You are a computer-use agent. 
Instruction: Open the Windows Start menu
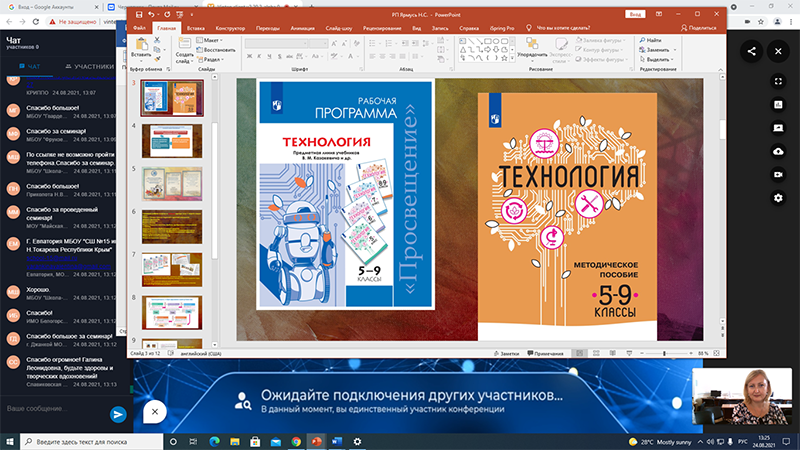[10, 441]
